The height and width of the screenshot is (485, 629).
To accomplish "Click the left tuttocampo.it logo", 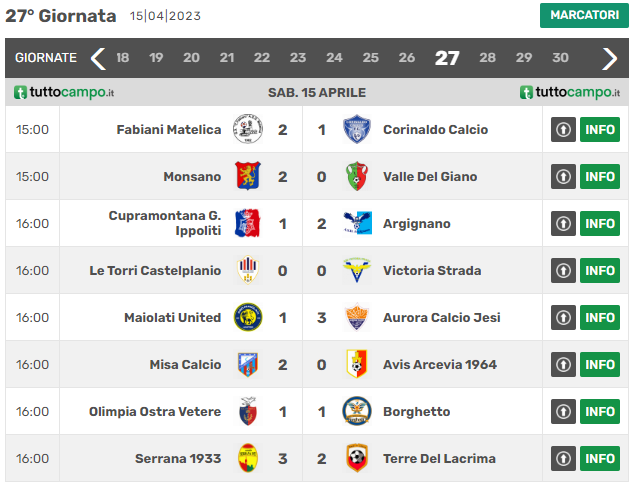I will [x=64, y=92].
